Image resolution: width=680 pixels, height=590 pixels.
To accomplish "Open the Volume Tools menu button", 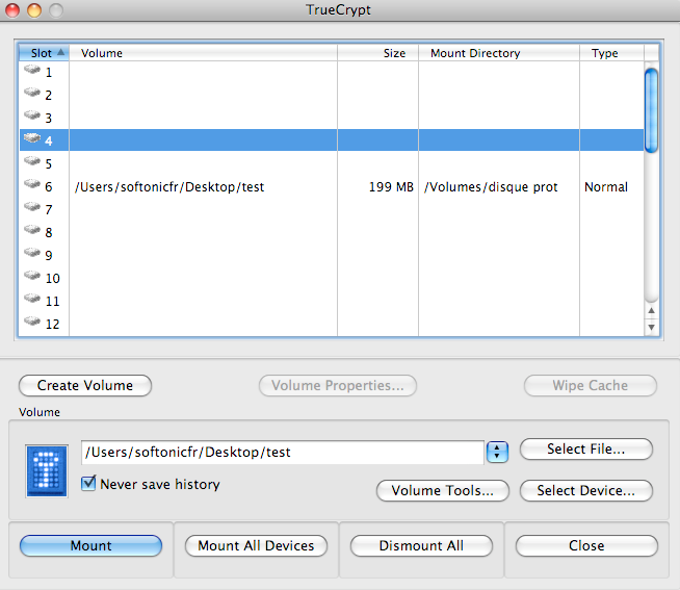I will [443, 491].
